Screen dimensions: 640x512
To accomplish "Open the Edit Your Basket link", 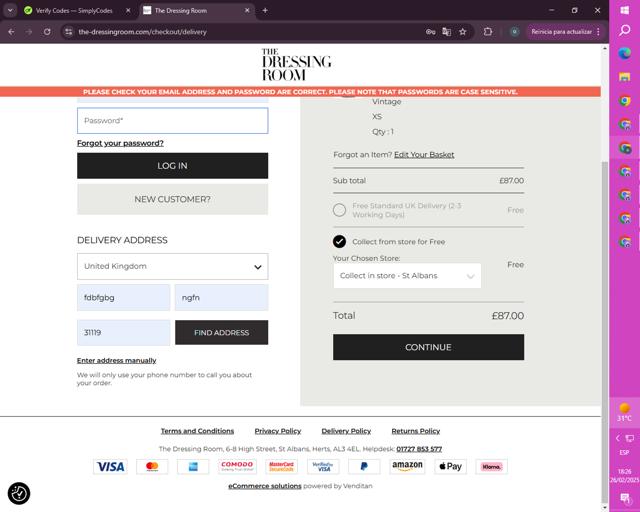I will 424,154.
